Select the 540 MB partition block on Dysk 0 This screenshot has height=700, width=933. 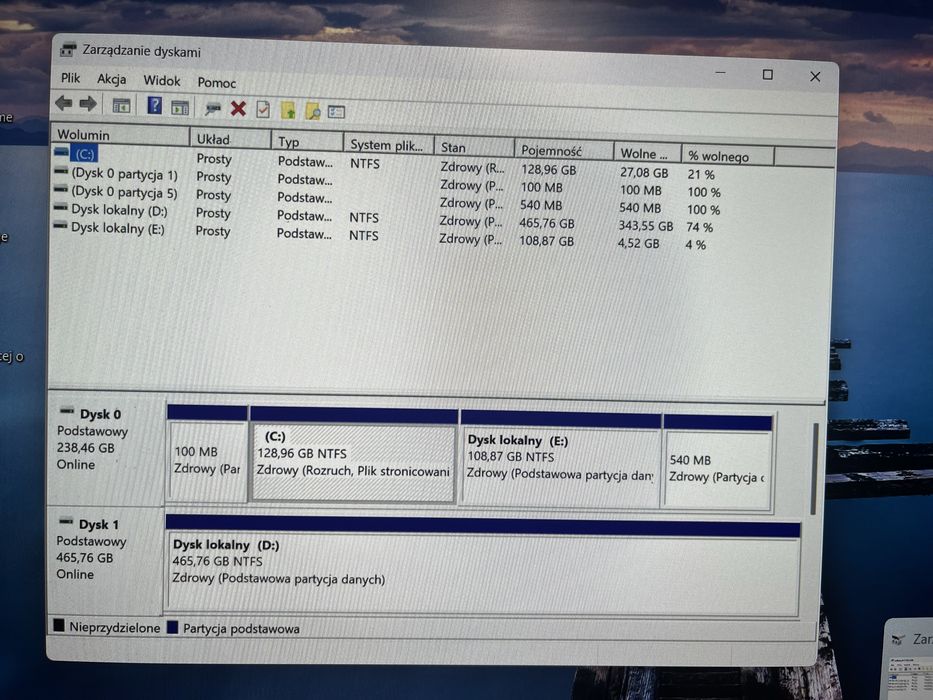718,463
